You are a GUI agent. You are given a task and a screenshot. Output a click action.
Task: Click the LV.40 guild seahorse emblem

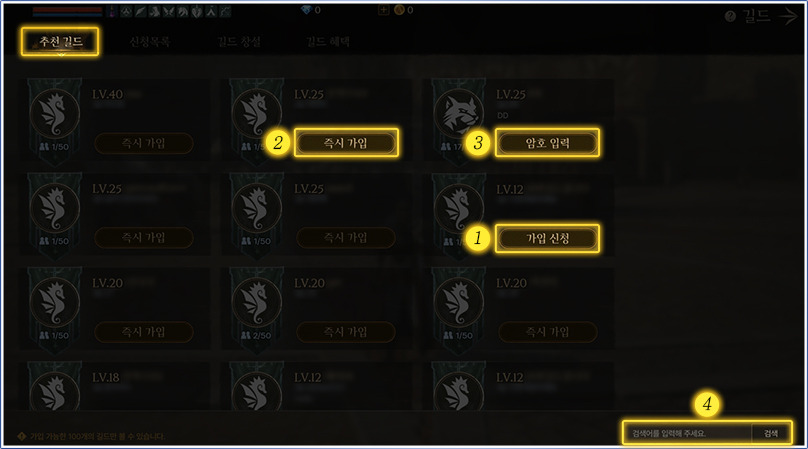tap(55, 113)
